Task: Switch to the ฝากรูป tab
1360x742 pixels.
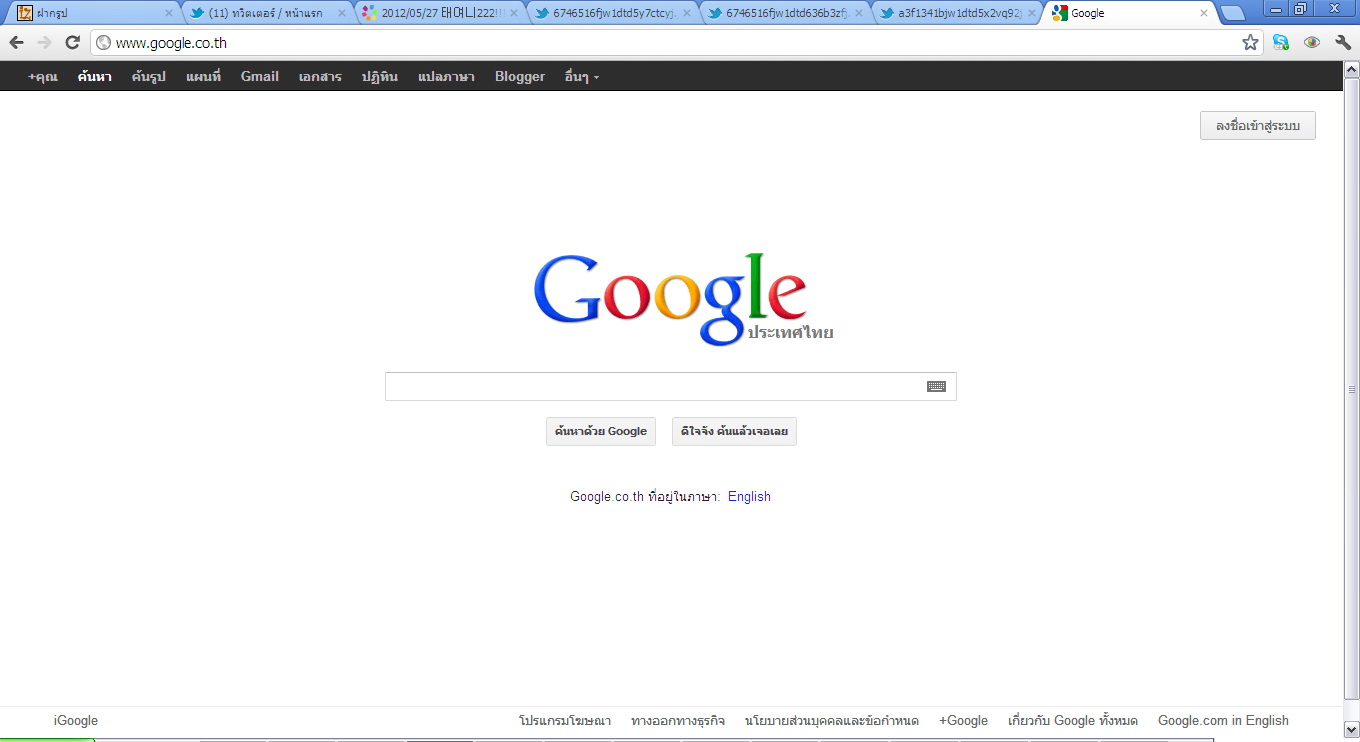Action: tap(95, 14)
